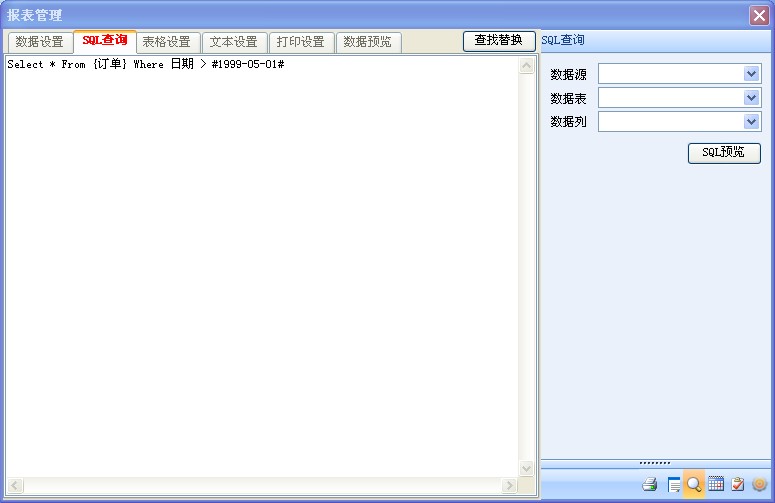Open the 数据预览 tab
This screenshot has width=775, height=503.
(x=367, y=42)
